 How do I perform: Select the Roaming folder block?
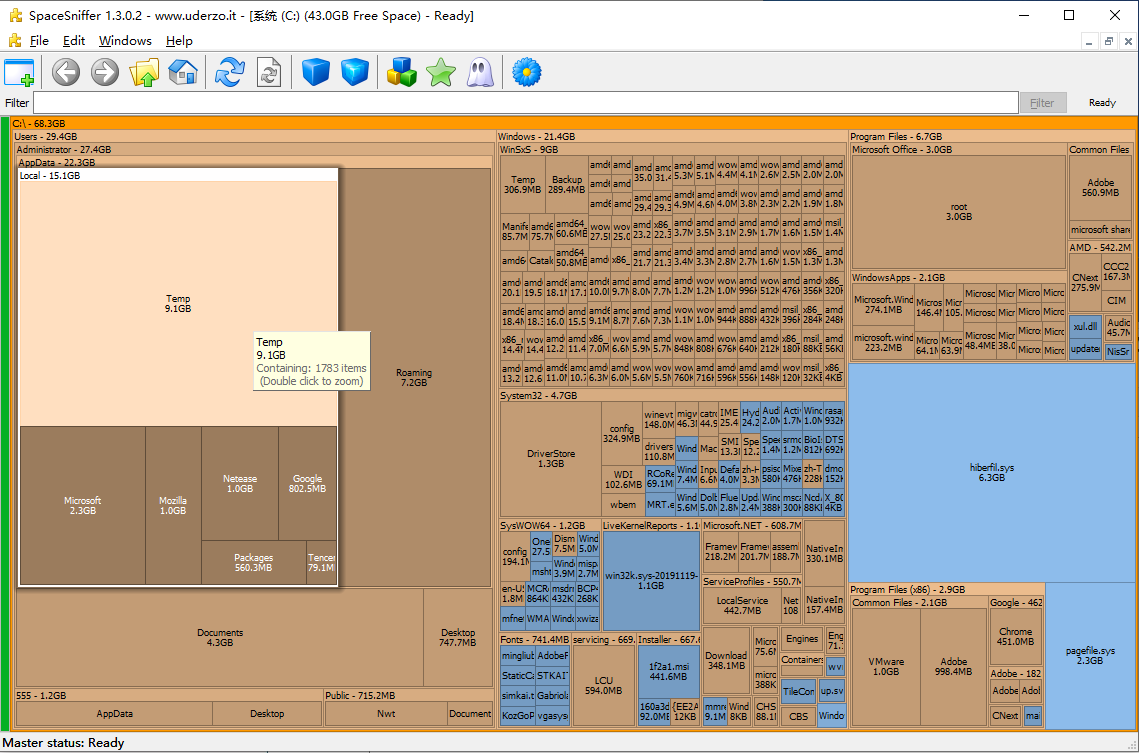(x=413, y=377)
